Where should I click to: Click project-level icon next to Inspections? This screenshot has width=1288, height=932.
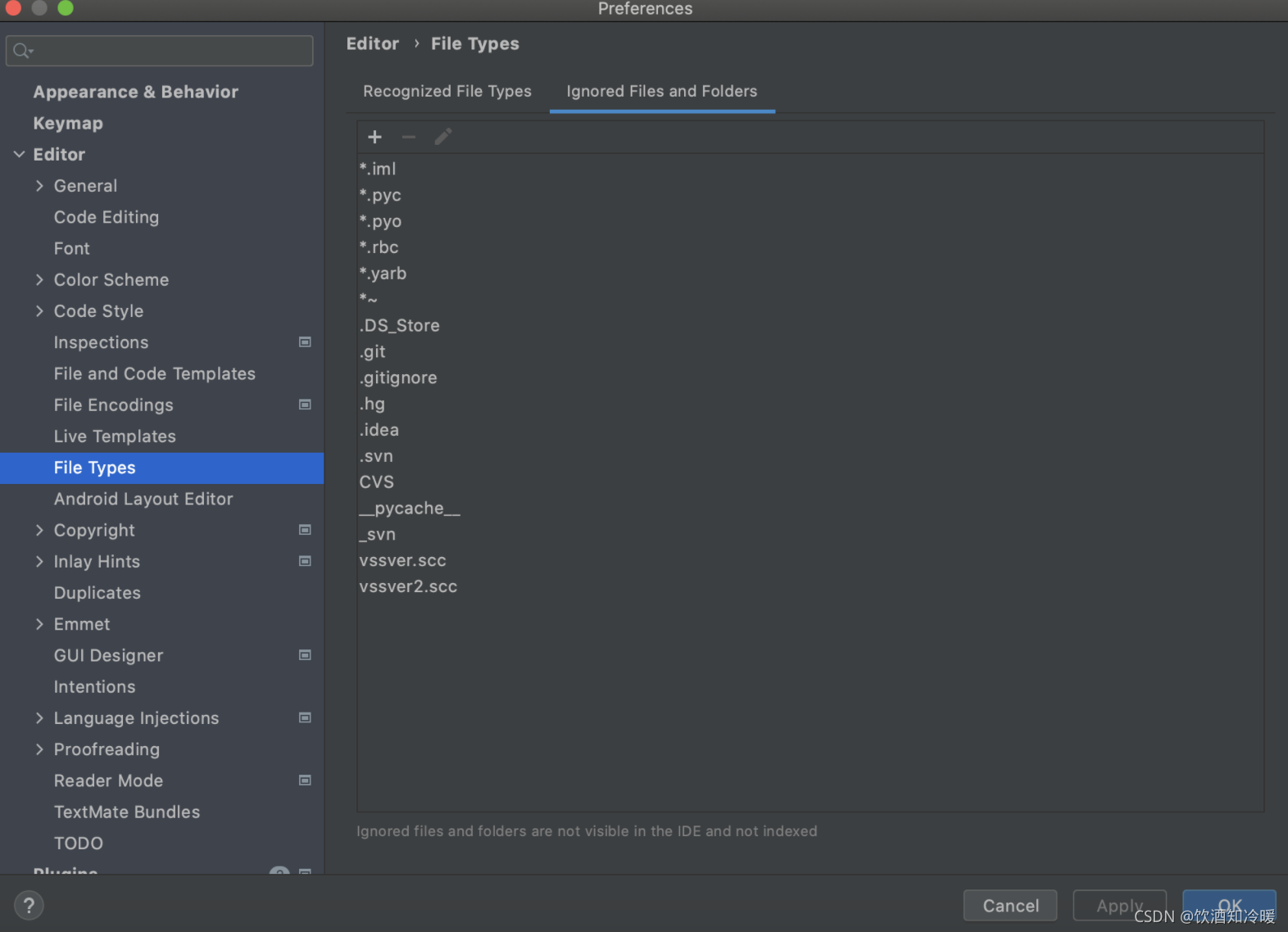[305, 342]
